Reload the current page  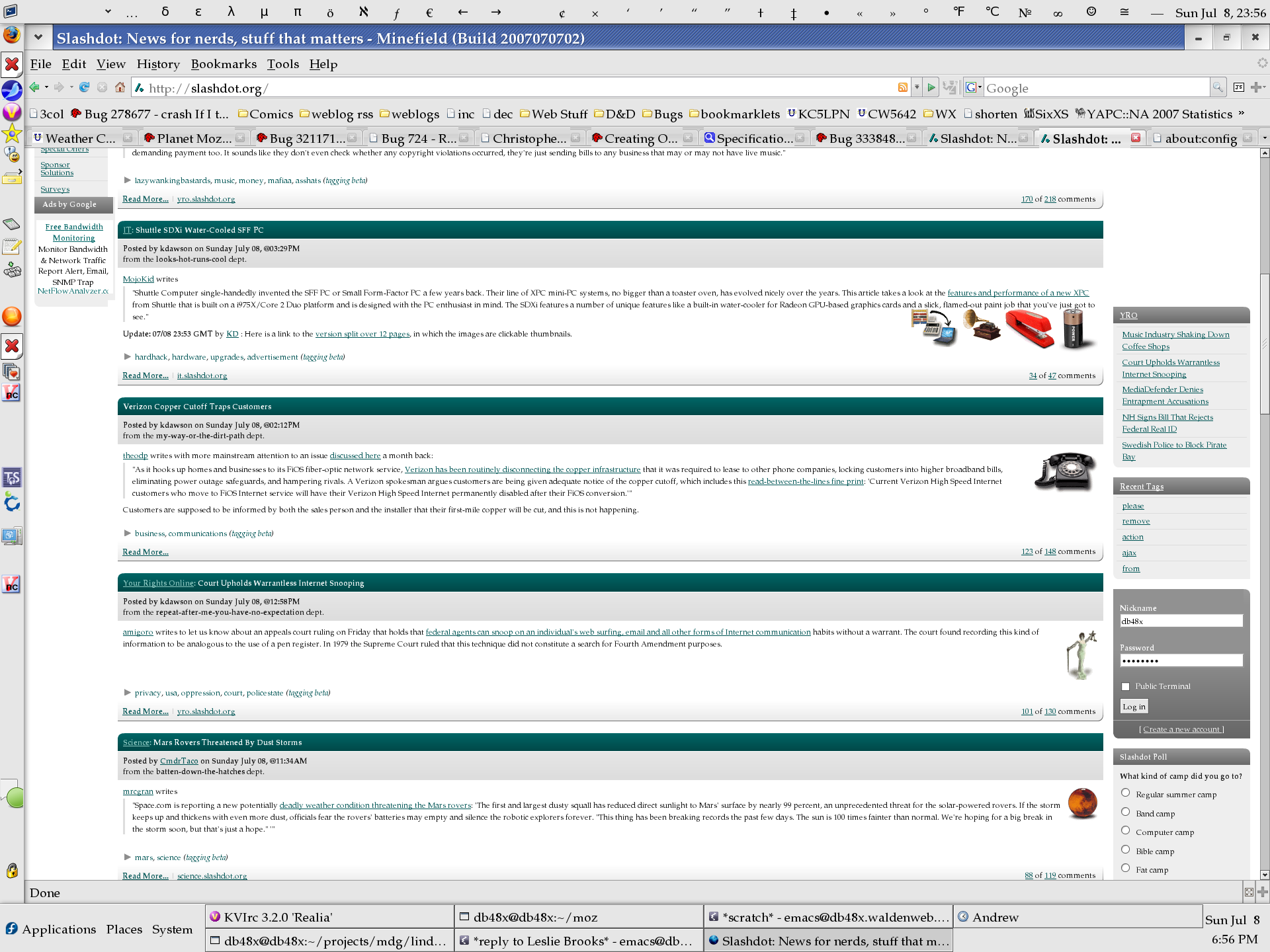(84, 87)
